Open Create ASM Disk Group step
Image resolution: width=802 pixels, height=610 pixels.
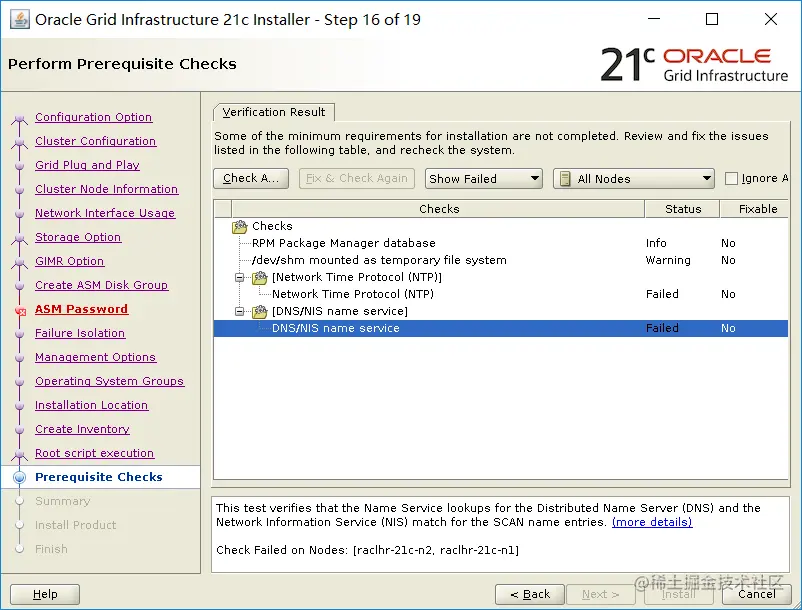(101, 285)
